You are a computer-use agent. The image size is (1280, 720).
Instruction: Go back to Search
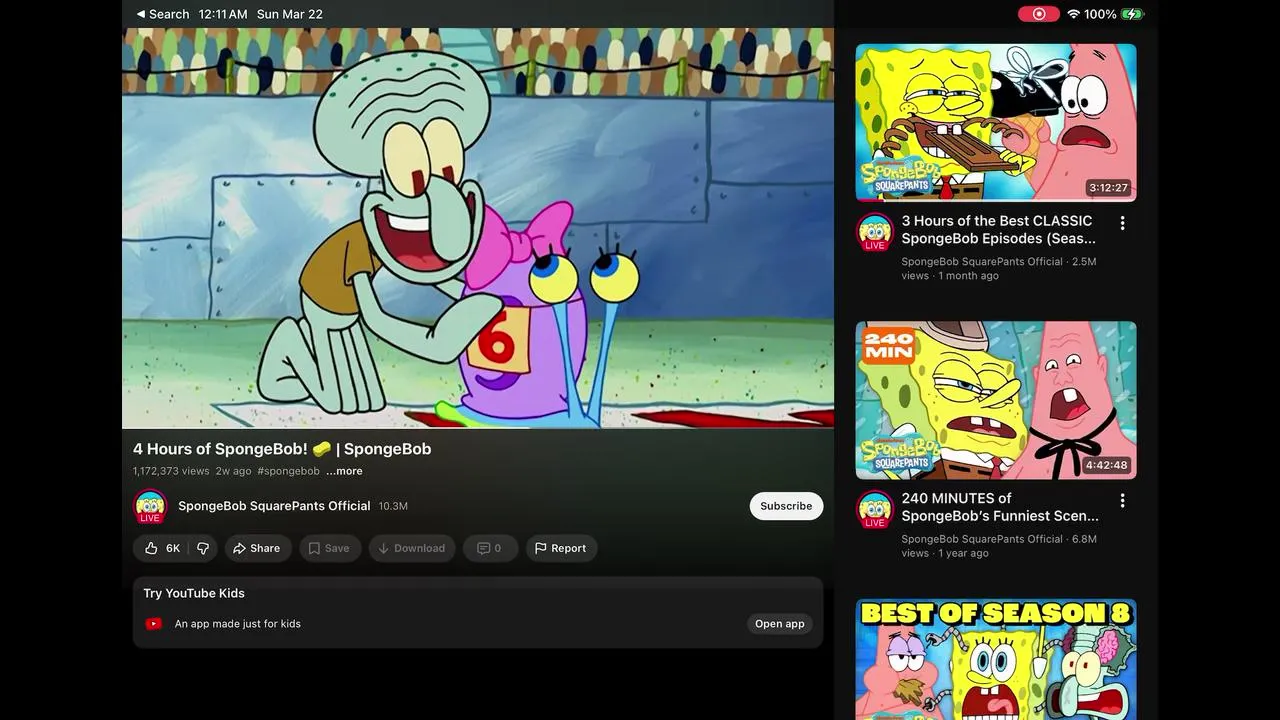162,14
